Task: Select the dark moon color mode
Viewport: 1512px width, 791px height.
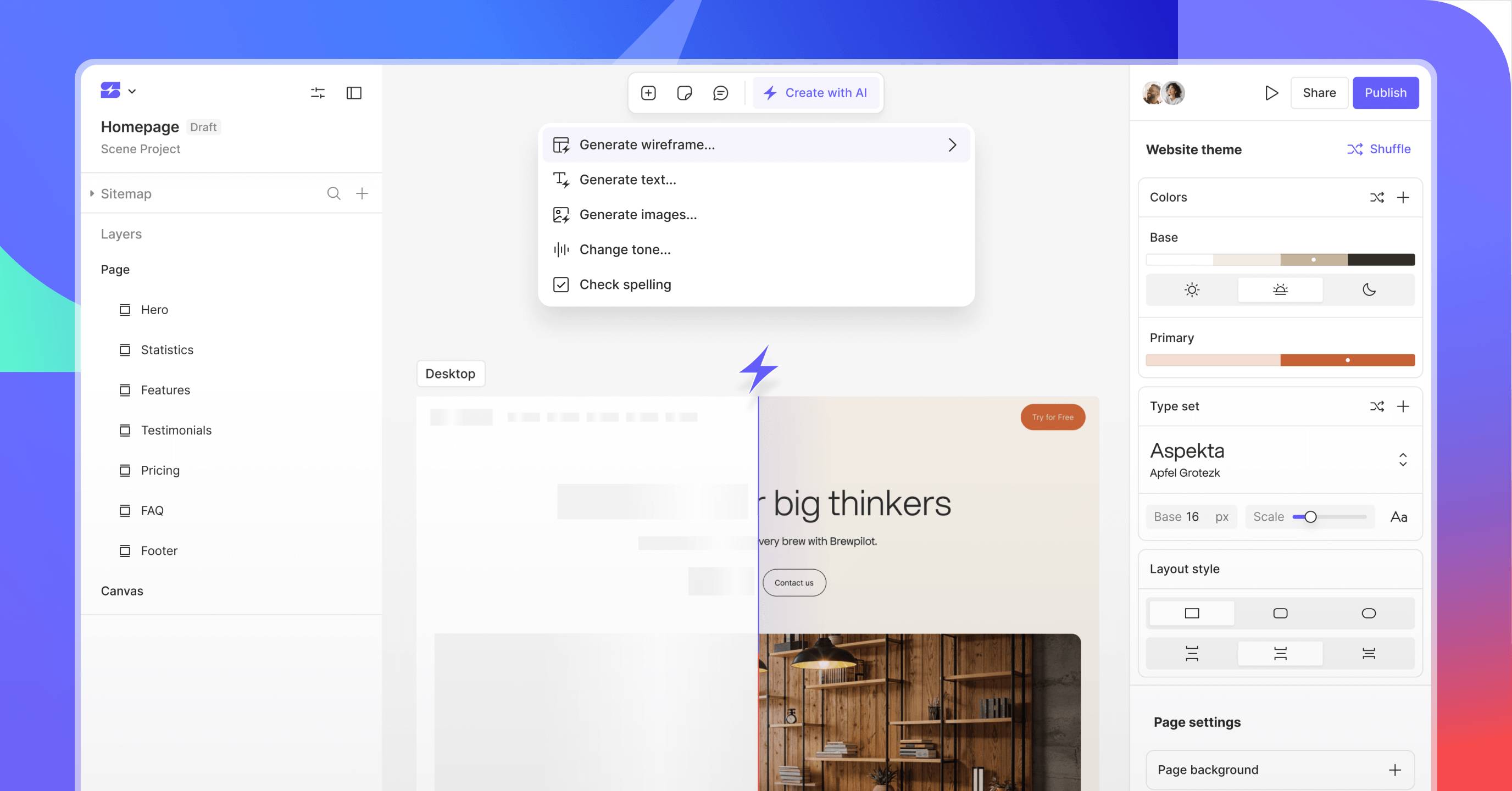Action: (1369, 289)
